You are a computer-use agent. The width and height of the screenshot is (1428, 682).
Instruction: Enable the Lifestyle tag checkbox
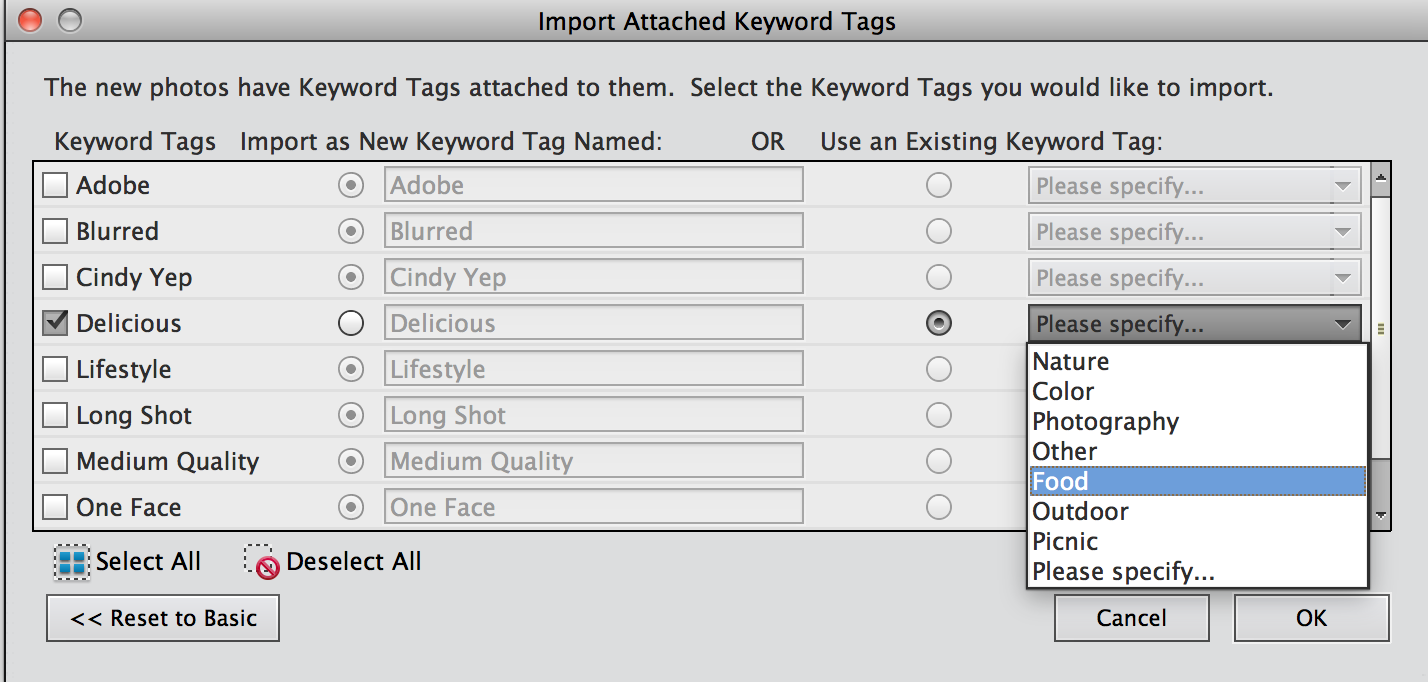click(x=55, y=369)
